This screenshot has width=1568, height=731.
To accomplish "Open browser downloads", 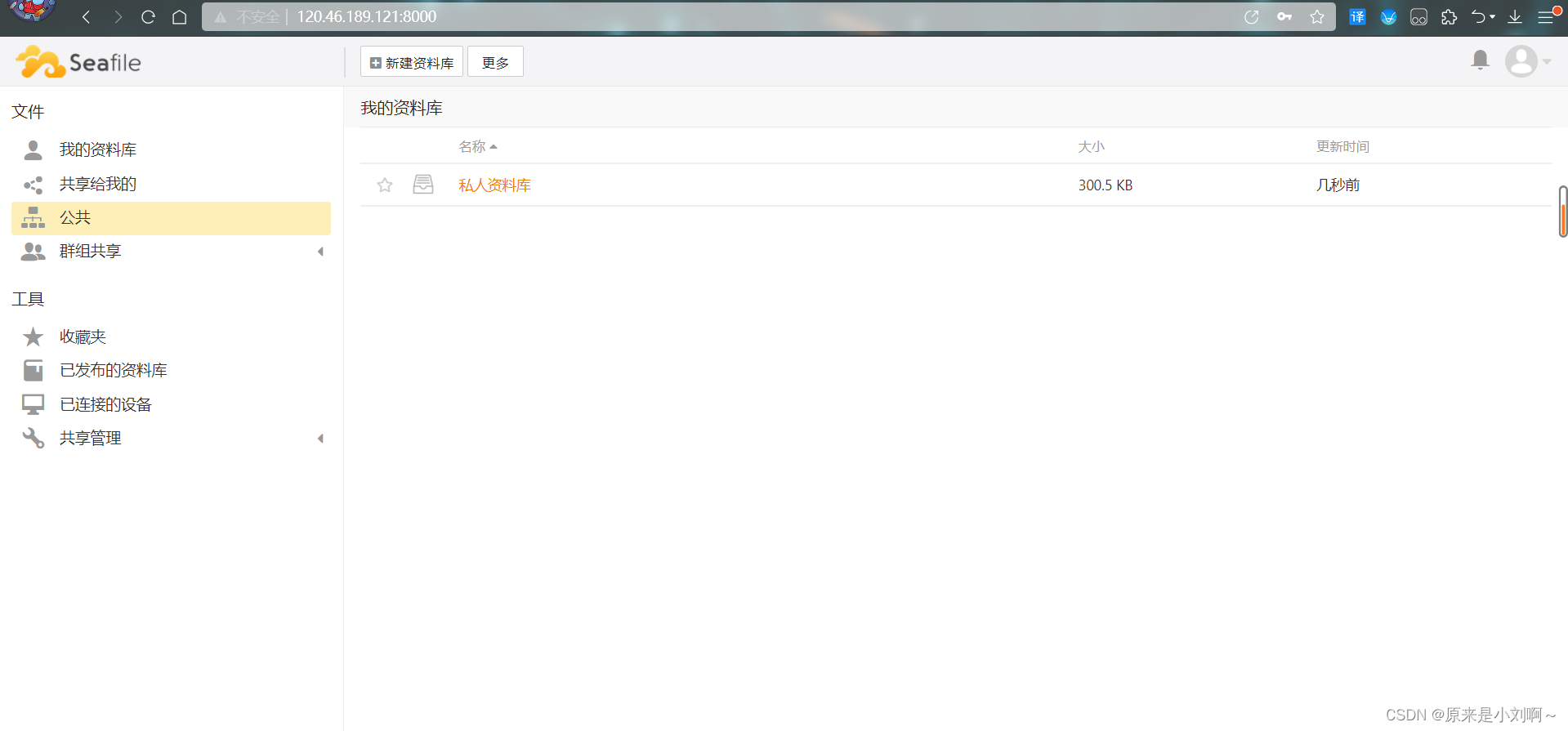I will click(1515, 16).
